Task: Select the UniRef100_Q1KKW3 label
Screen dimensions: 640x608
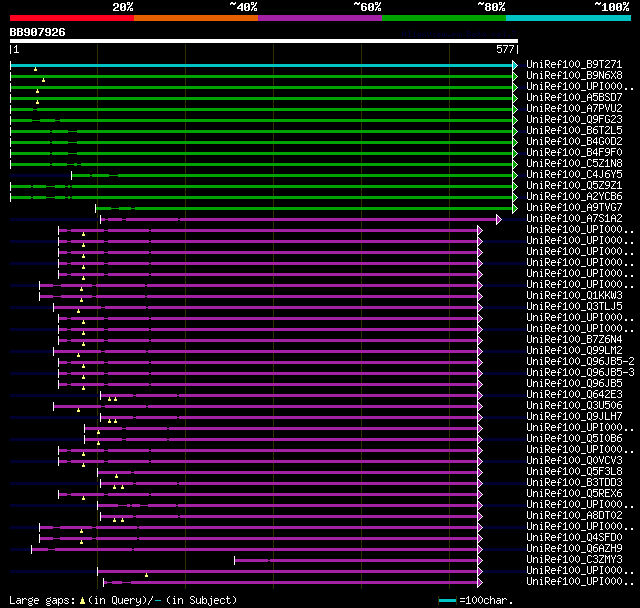Action: [x=574, y=295]
